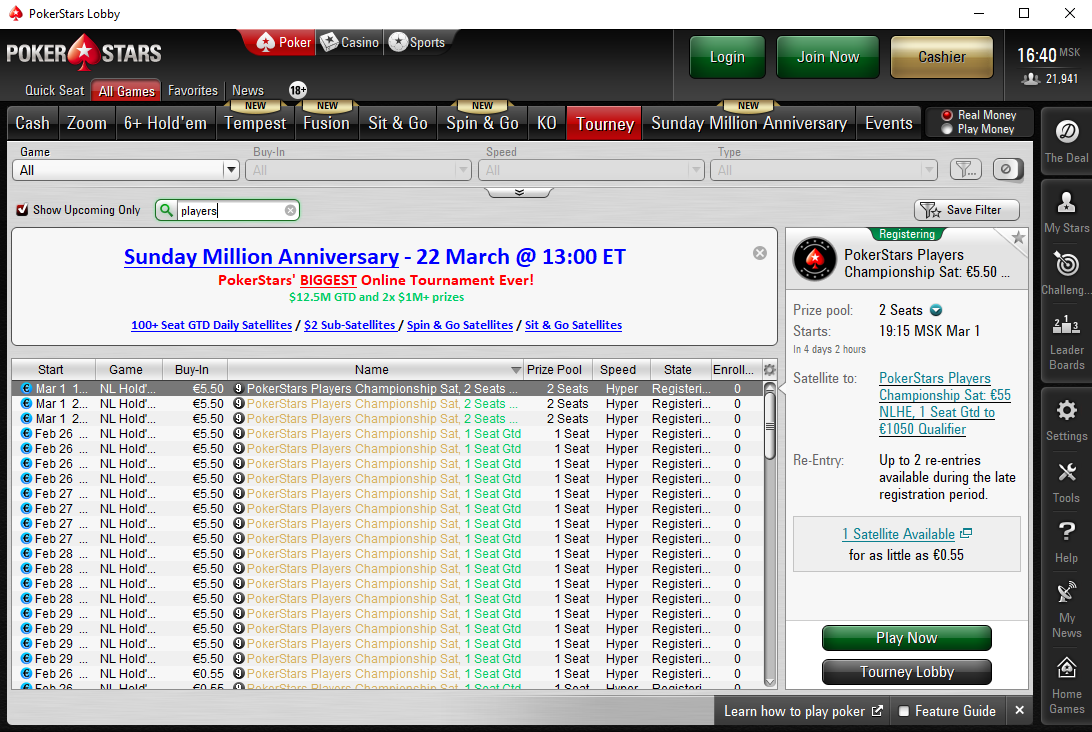Screen dimensions: 1092x732
Task: Open the filter funnel options button
Action: coord(965,169)
